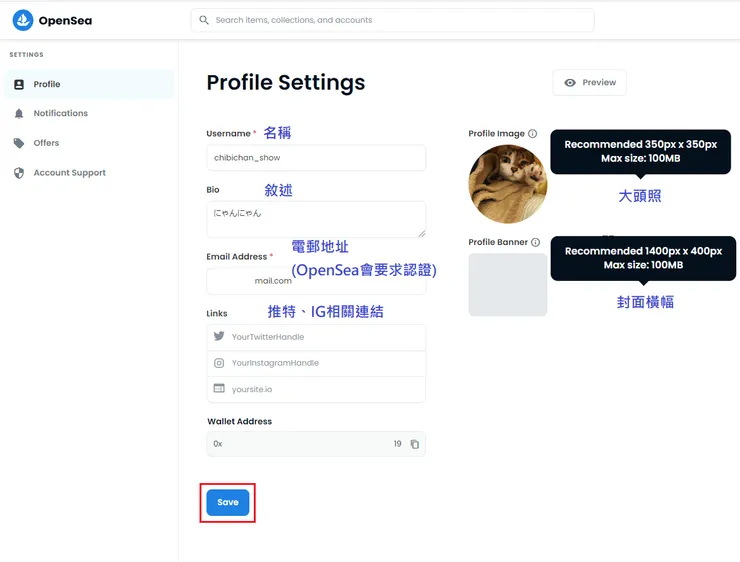
Task: Click the Profile Banner info icon
Action: pyautogui.click(x=535, y=242)
